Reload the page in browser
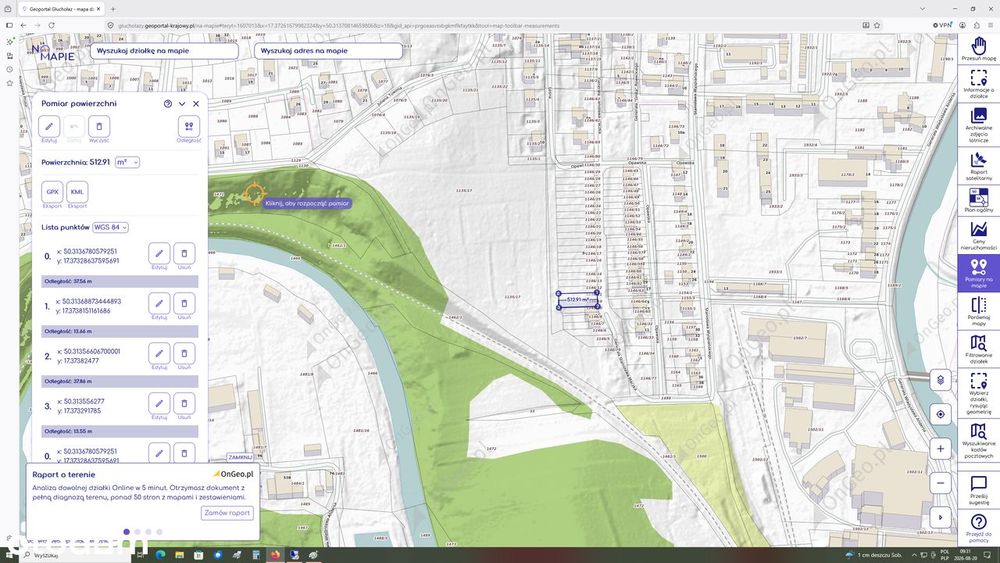The image size is (1000, 563). (51, 26)
